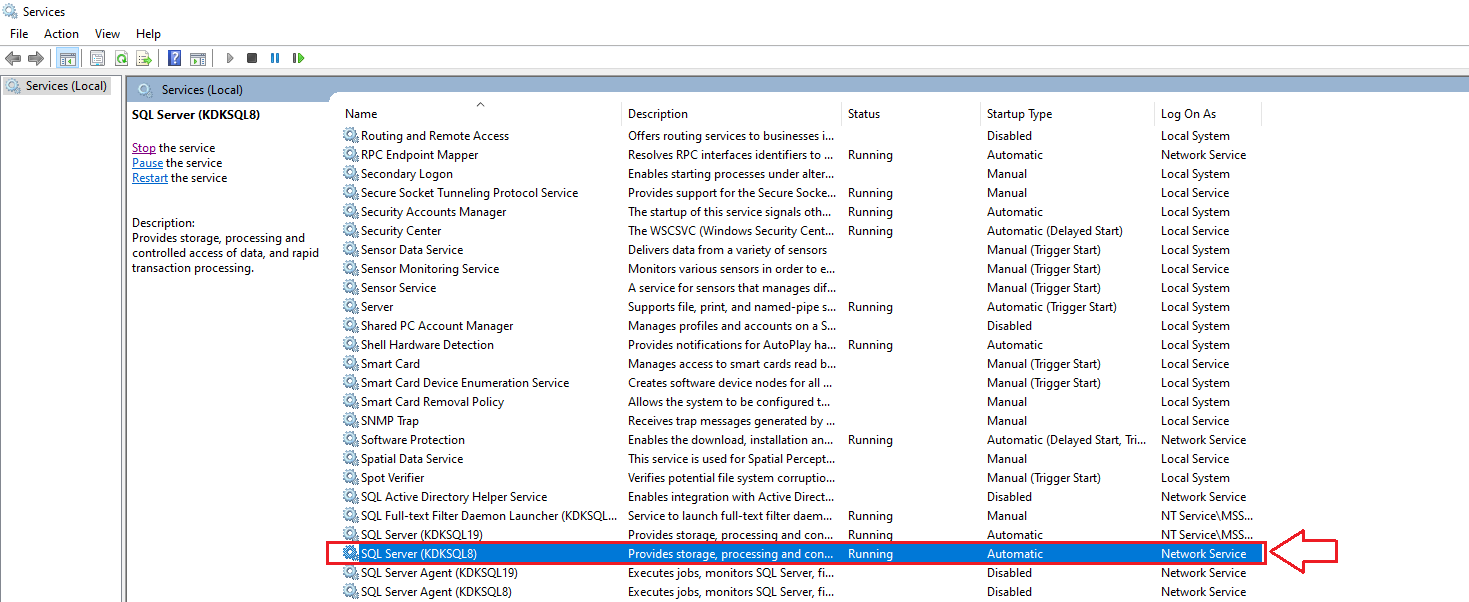Open Help with the question mark icon
Screen dimensions: 1469x602
tap(174, 58)
